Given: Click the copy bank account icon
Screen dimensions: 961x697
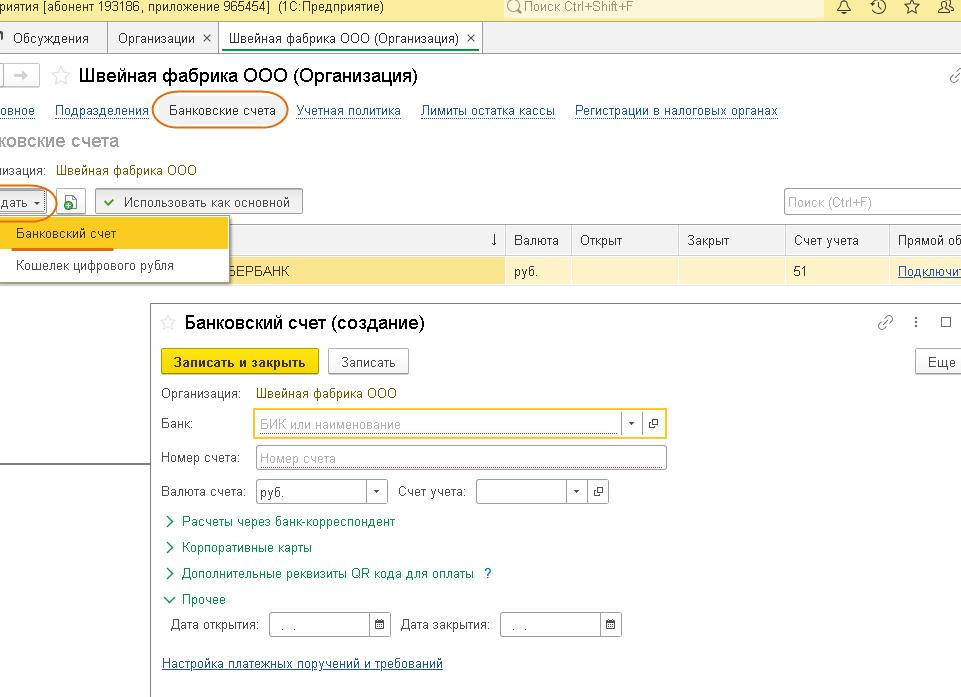Looking at the screenshot, I should pyautogui.click(x=70, y=202).
